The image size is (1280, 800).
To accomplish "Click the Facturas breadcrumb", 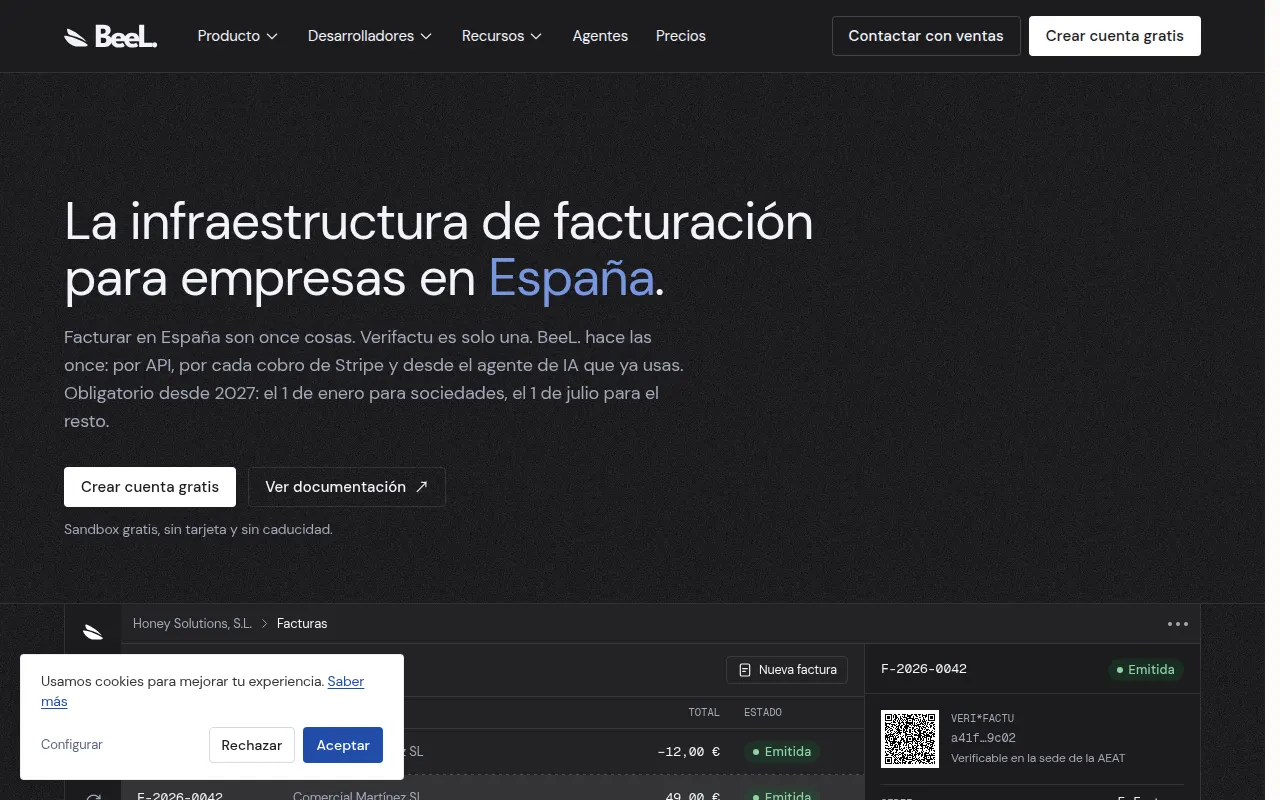I will click(302, 623).
